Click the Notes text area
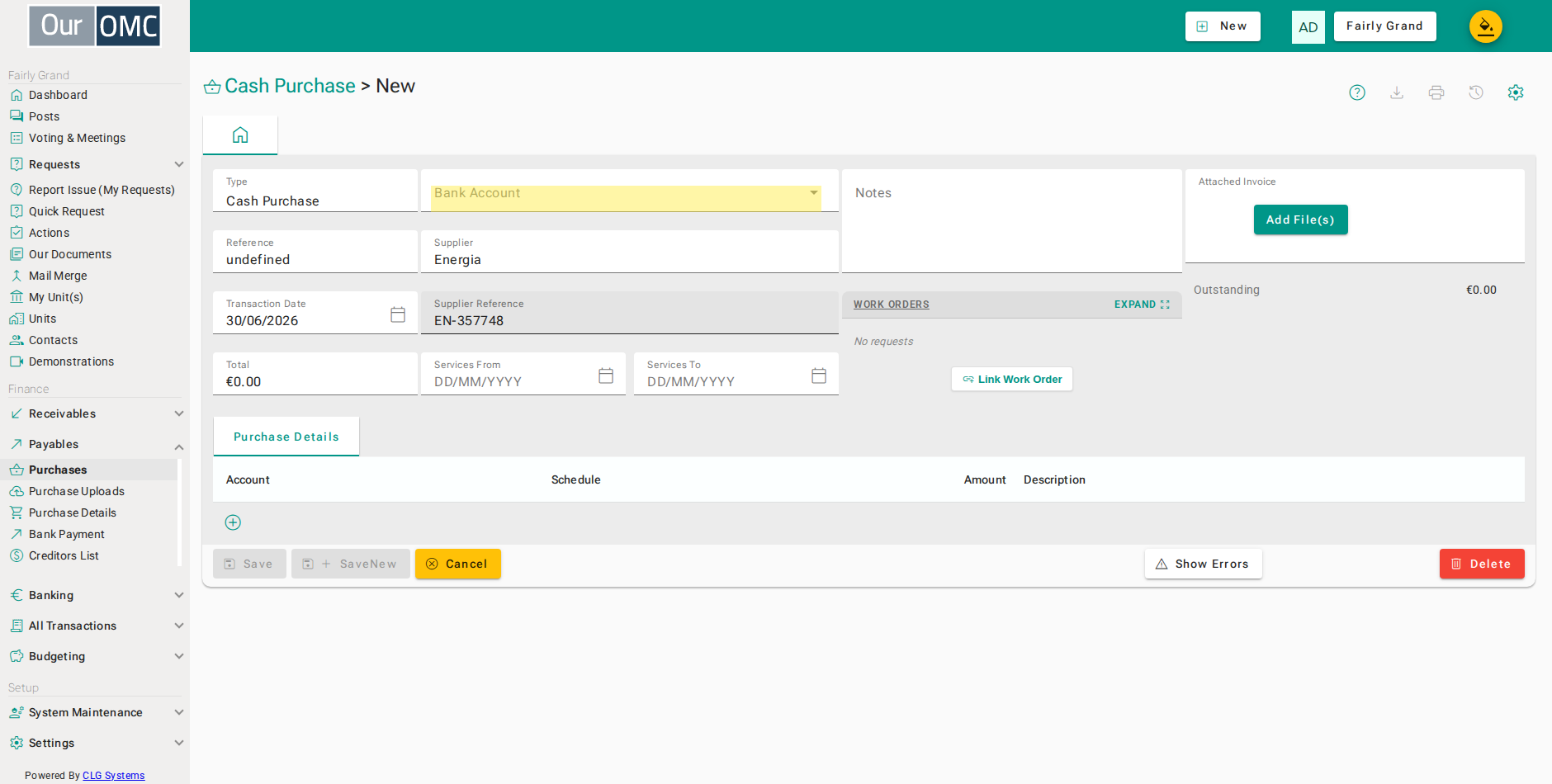The height and width of the screenshot is (784, 1552). coord(1012,221)
